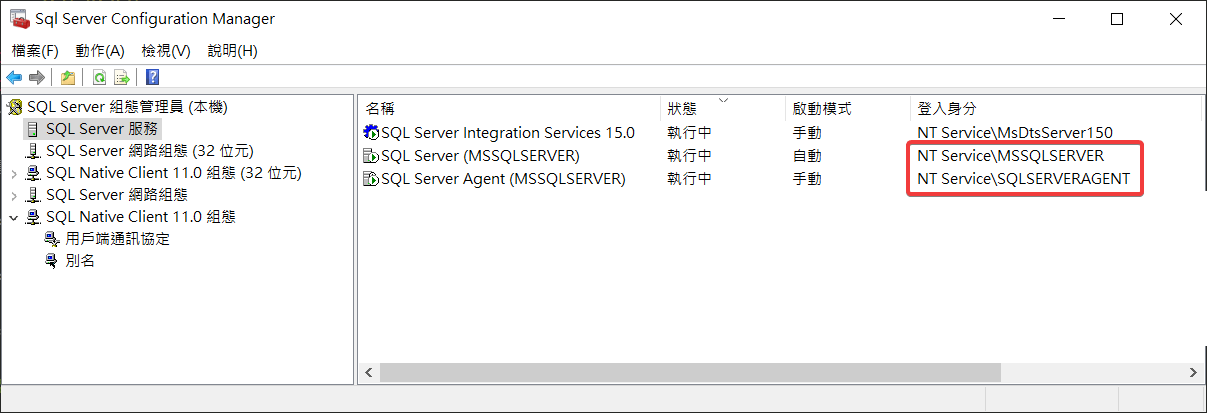Select SQL Server Integration Services 15.0 icon
This screenshot has width=1207, height=413.
click(x=371, y=132)
